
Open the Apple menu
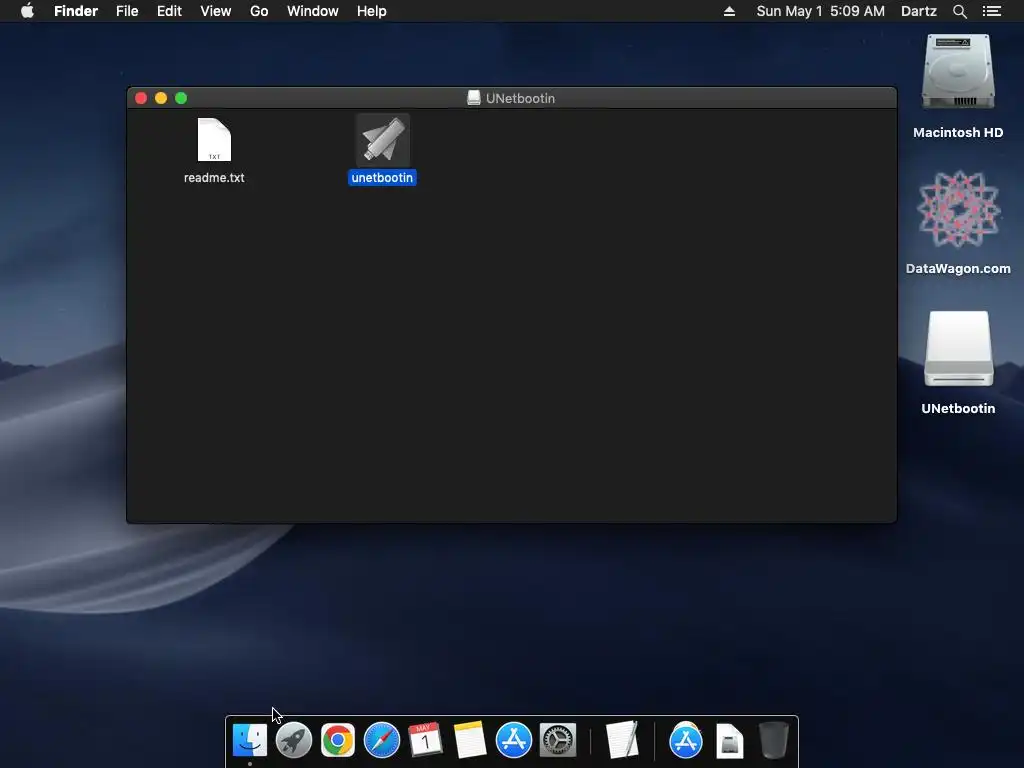[x=27, y=11]
